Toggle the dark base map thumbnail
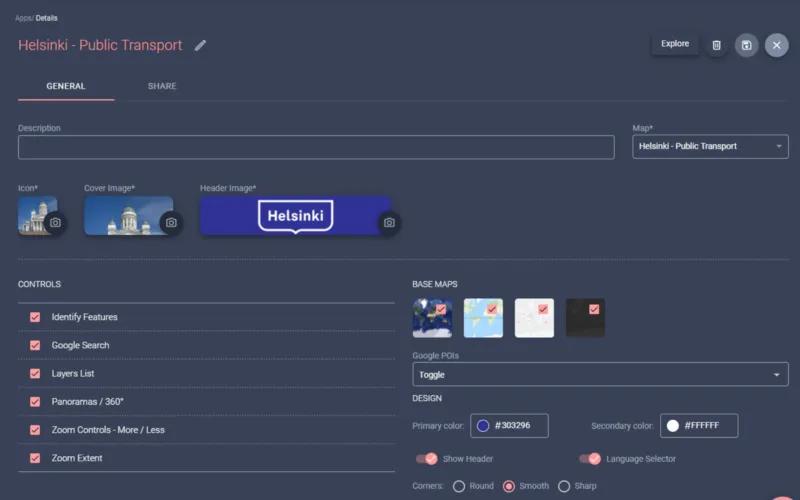800x500 pixels. (585, 318)
